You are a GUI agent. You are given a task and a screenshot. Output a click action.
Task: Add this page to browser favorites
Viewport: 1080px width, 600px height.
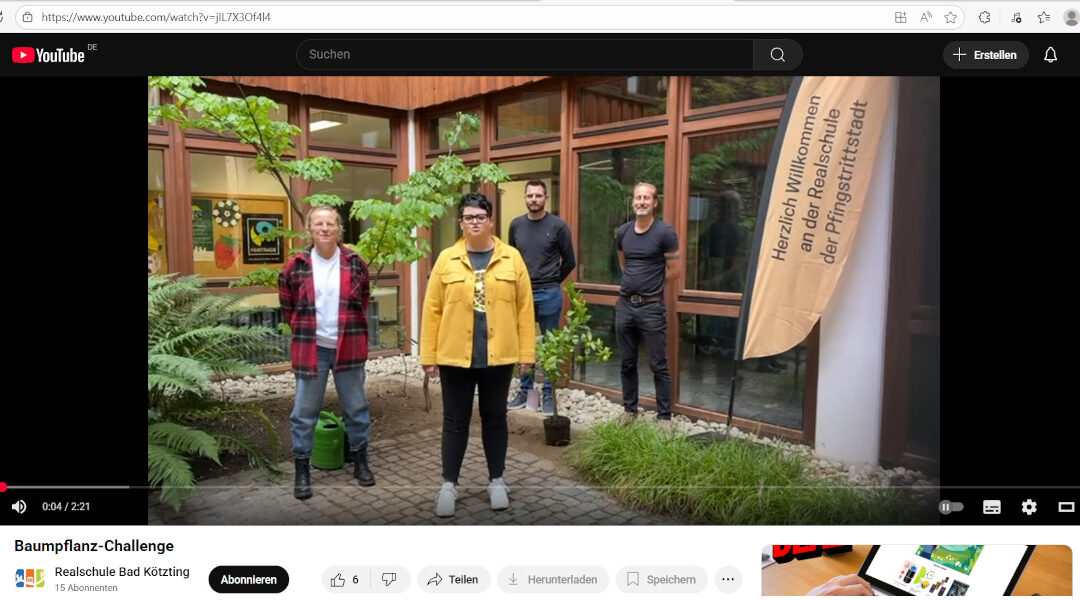coord(951,17)
